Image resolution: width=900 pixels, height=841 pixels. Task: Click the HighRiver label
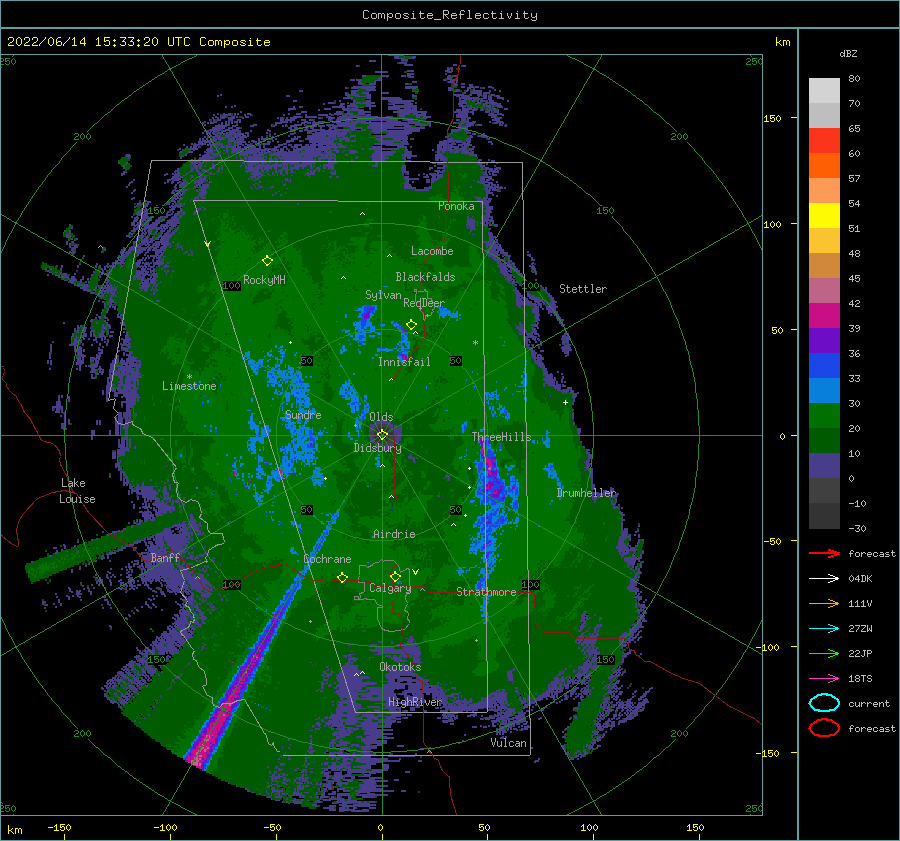[415, 702]
